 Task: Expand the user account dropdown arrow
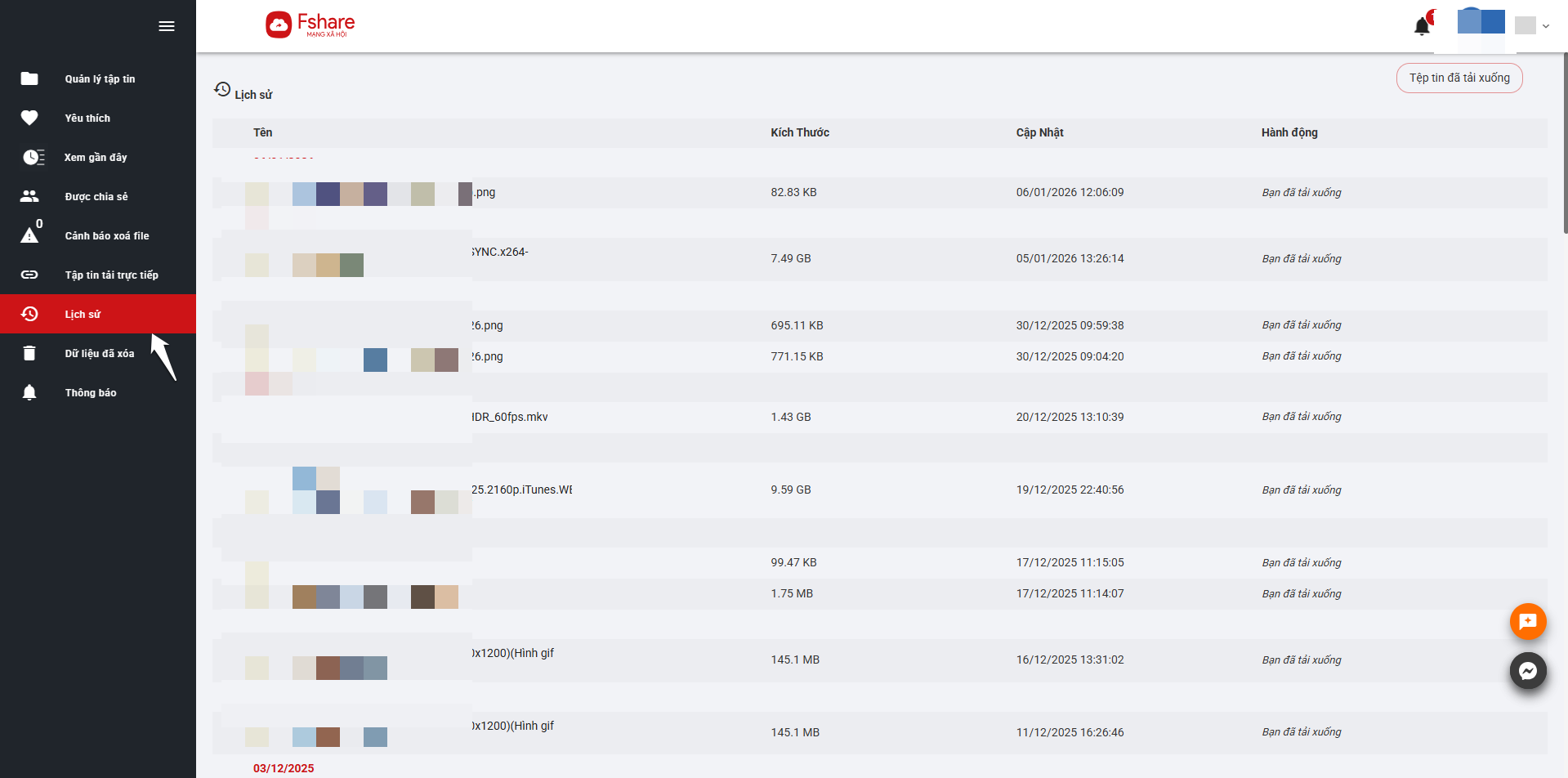[1546, 26]
